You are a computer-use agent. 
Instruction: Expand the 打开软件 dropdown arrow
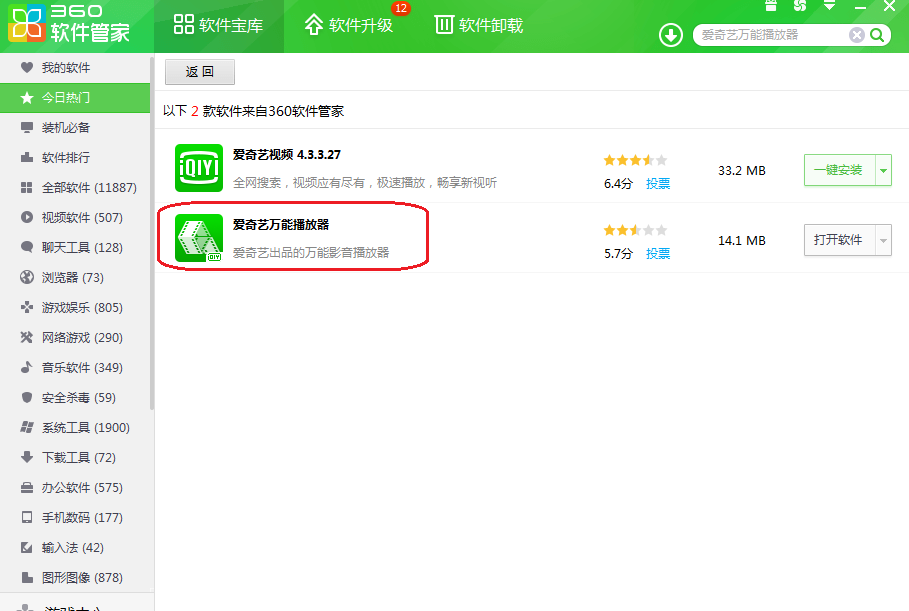click(x=883, y=240)
